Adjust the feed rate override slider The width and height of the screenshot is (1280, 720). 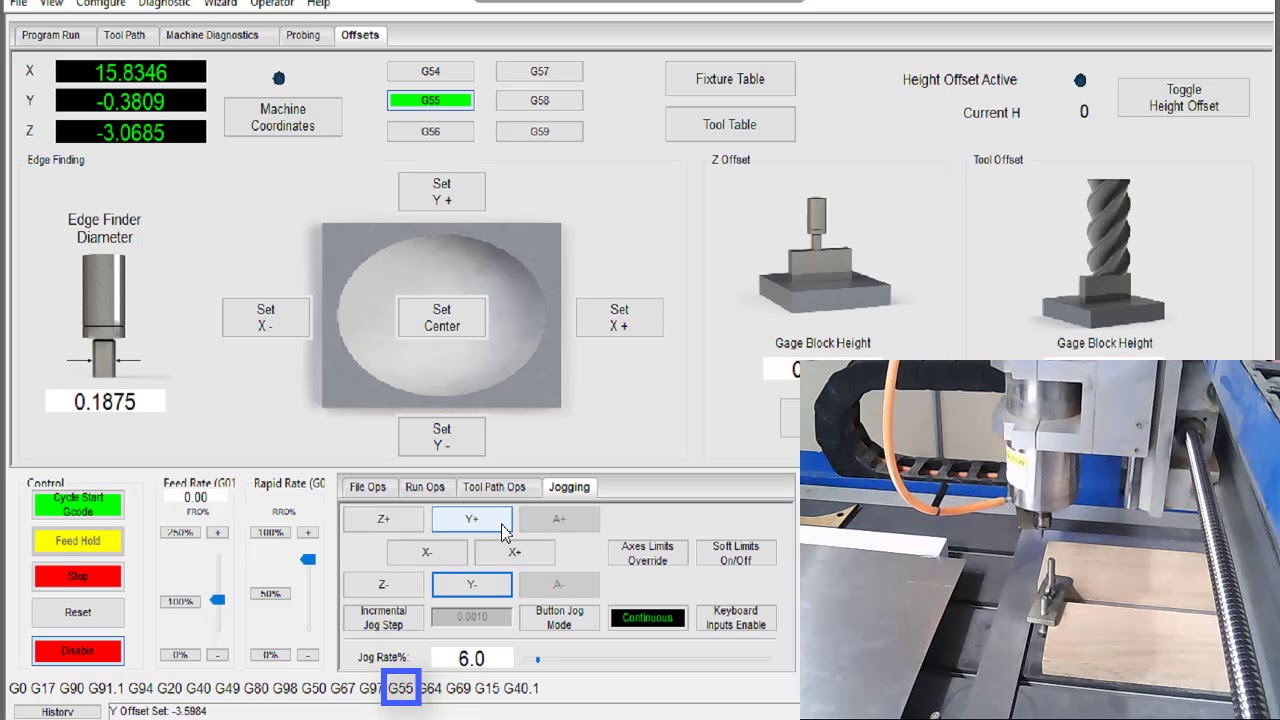(217, 600)
